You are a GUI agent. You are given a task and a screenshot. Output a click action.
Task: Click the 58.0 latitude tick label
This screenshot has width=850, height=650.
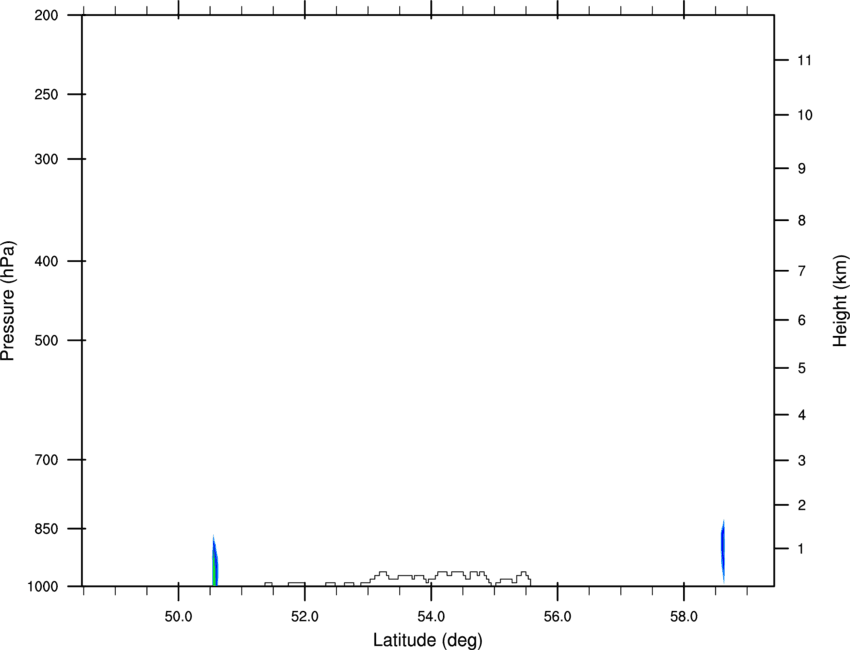684,617
